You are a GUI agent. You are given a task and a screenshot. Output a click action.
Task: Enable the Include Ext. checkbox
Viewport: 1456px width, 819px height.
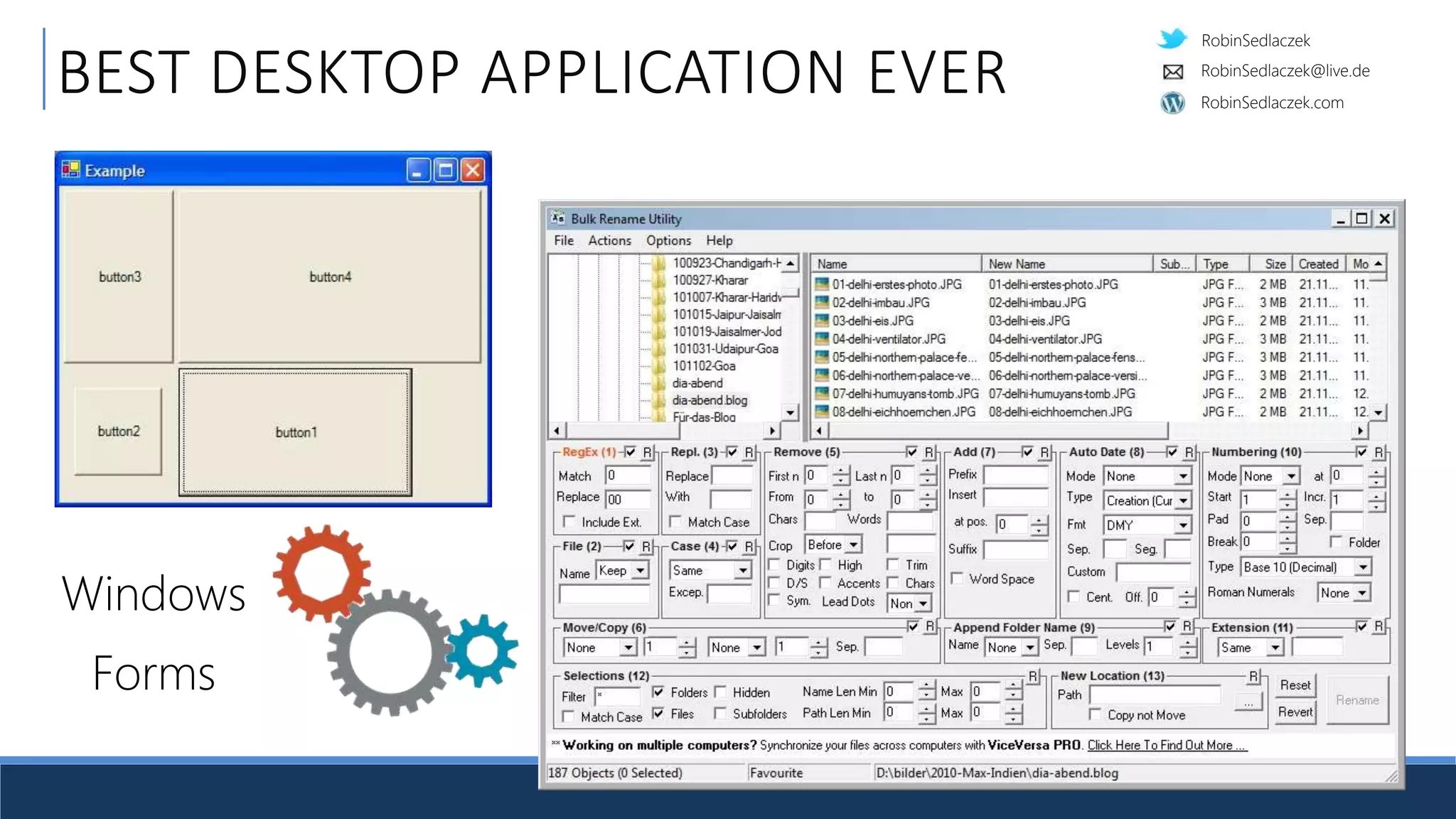click(568, 522)
